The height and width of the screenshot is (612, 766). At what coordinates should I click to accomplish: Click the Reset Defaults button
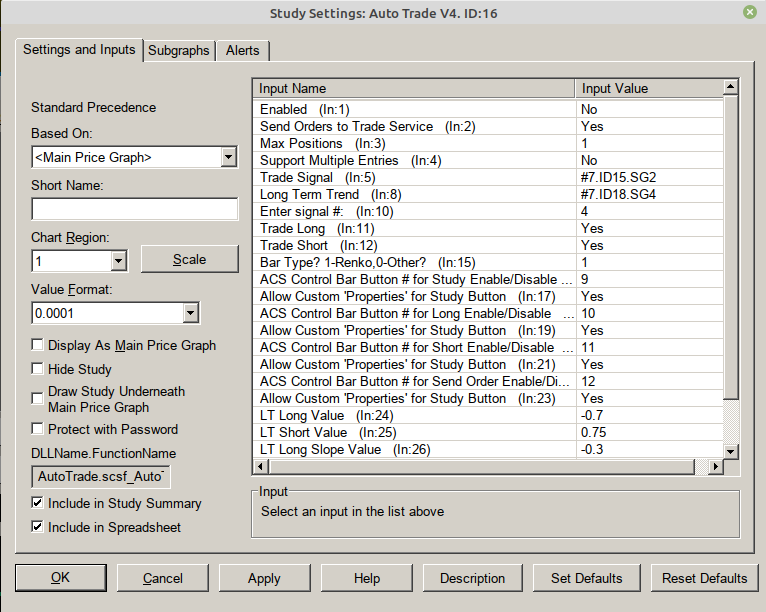pos(704,578)
